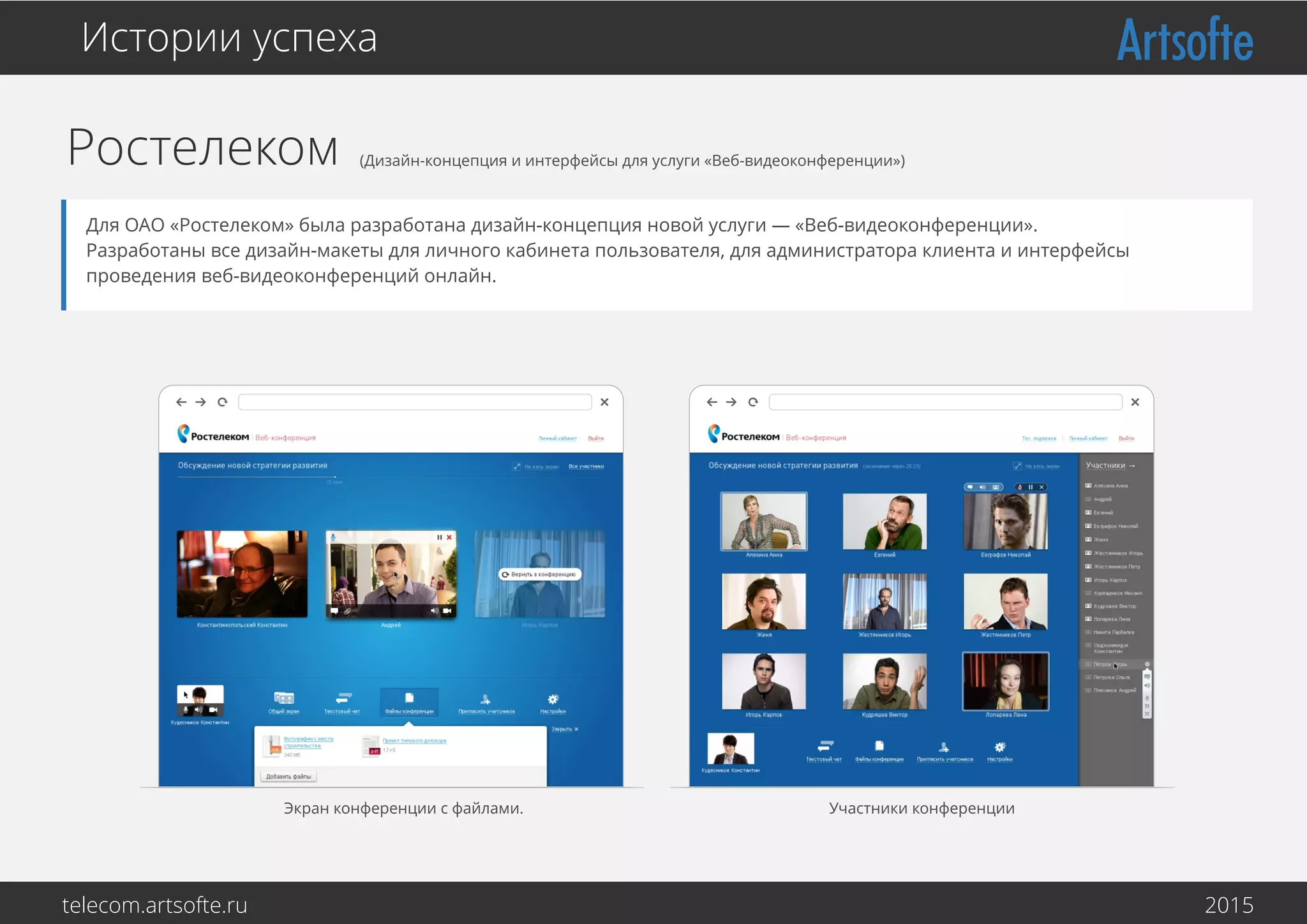Open Настройки gear in the right mockup
Screen dimensions: 1307x924
[x=1000, y=751]
